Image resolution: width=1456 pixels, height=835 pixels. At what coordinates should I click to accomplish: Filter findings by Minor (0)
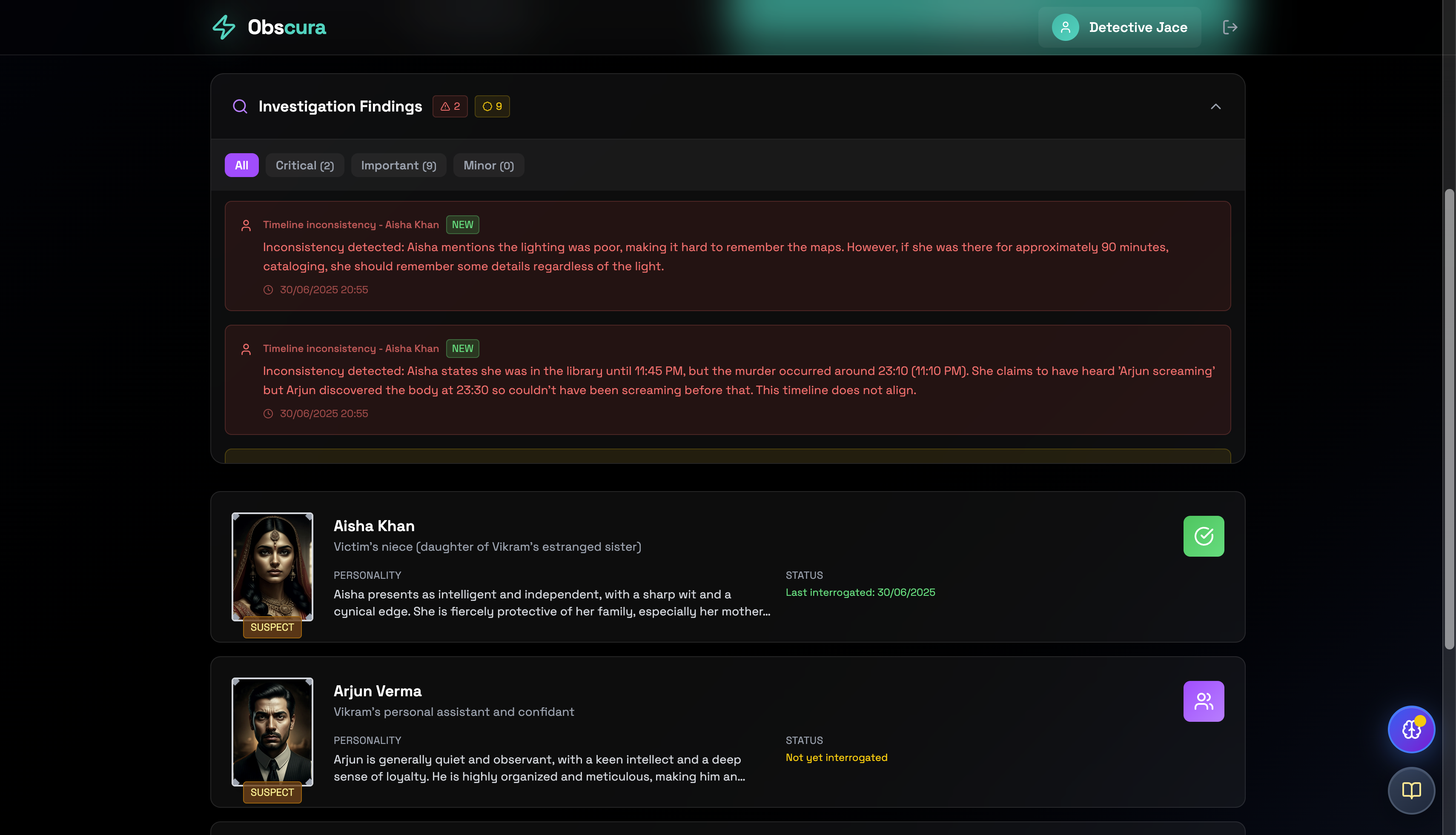click(x=488, y=165)
